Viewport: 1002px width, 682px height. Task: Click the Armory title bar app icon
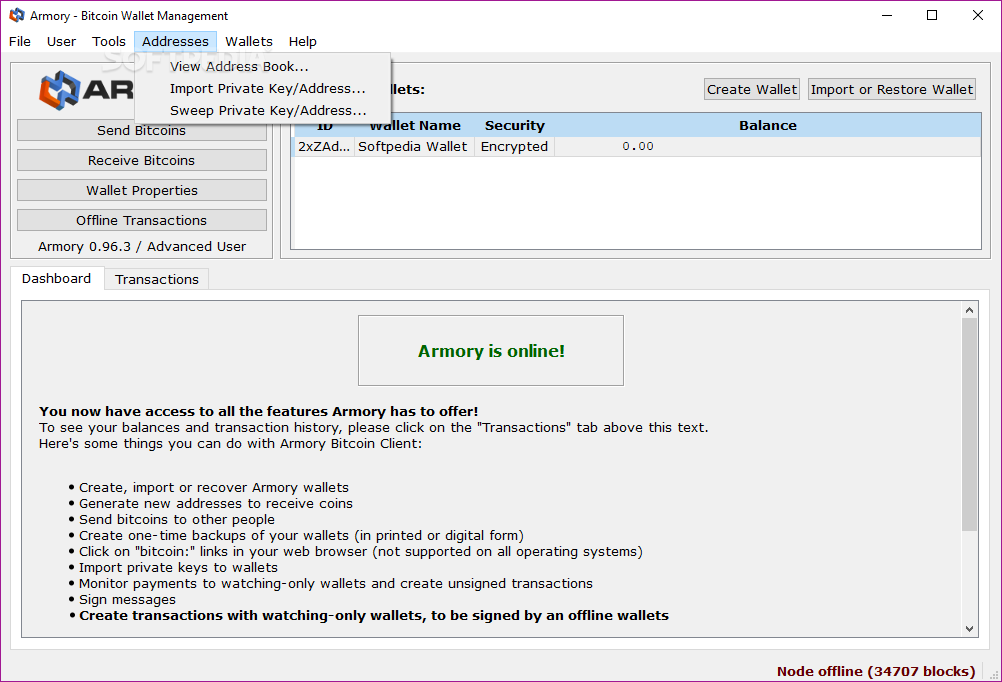click(17, 15)
